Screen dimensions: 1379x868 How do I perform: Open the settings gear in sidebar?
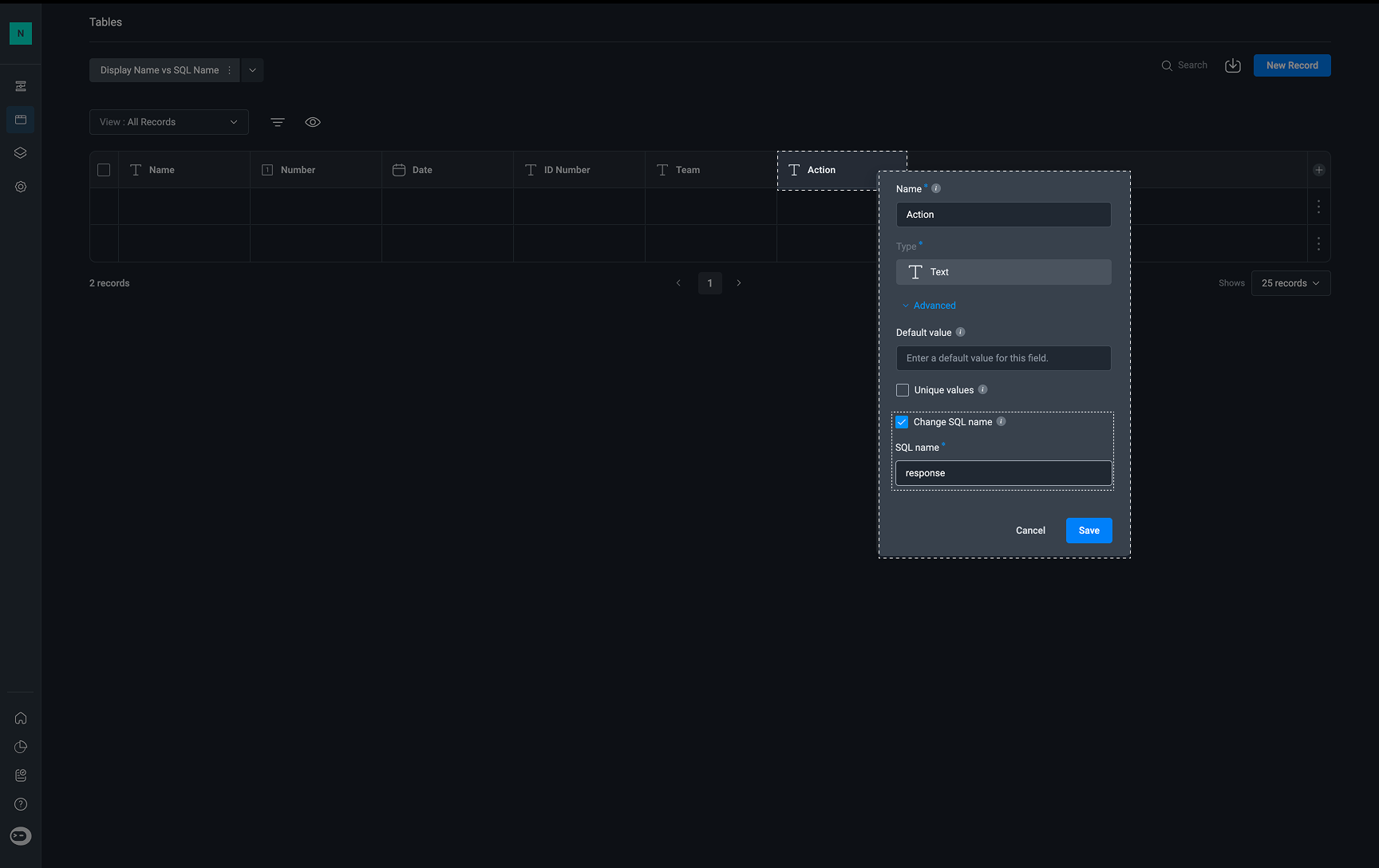pyautogui.click(x=21, y=187)
